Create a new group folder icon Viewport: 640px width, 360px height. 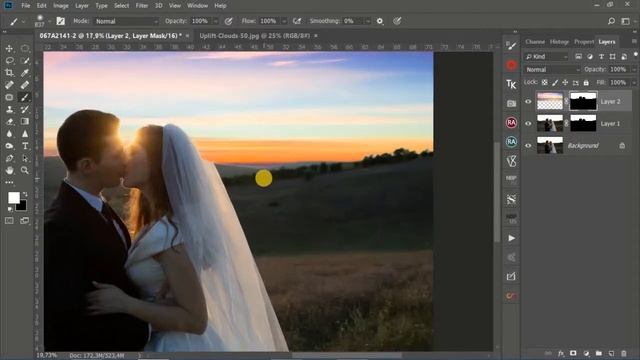(x=599, y=353)
